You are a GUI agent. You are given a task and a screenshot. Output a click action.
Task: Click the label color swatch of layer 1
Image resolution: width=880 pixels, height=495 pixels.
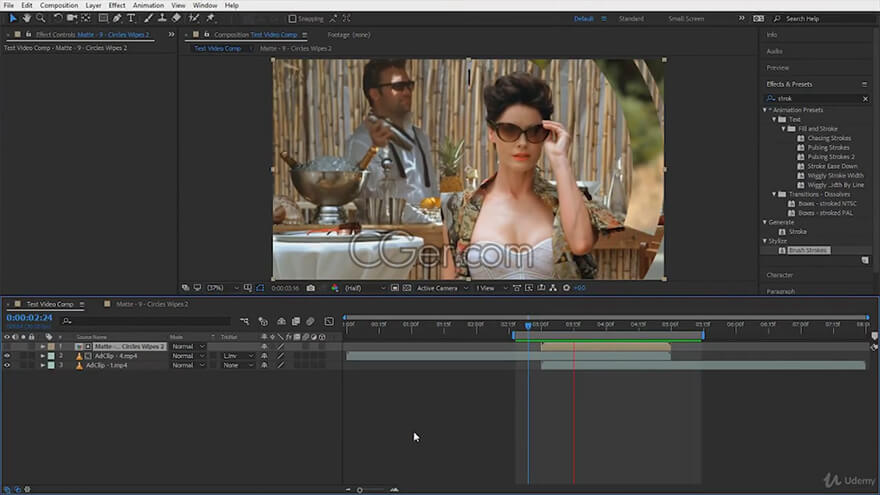pyautogui.click(x=51, y=347)
